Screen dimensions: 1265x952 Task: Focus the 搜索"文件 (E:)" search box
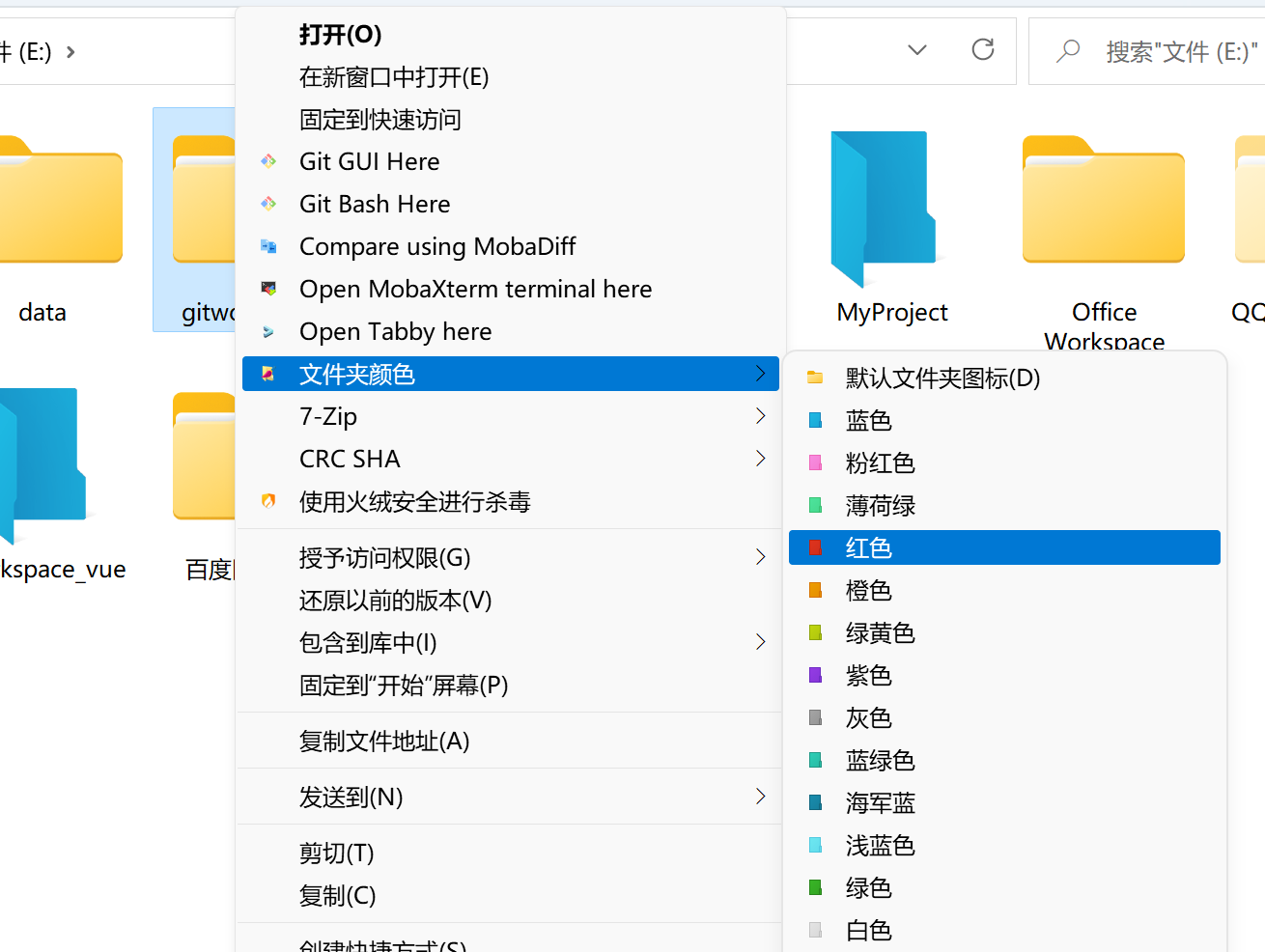coord(1147,51)
